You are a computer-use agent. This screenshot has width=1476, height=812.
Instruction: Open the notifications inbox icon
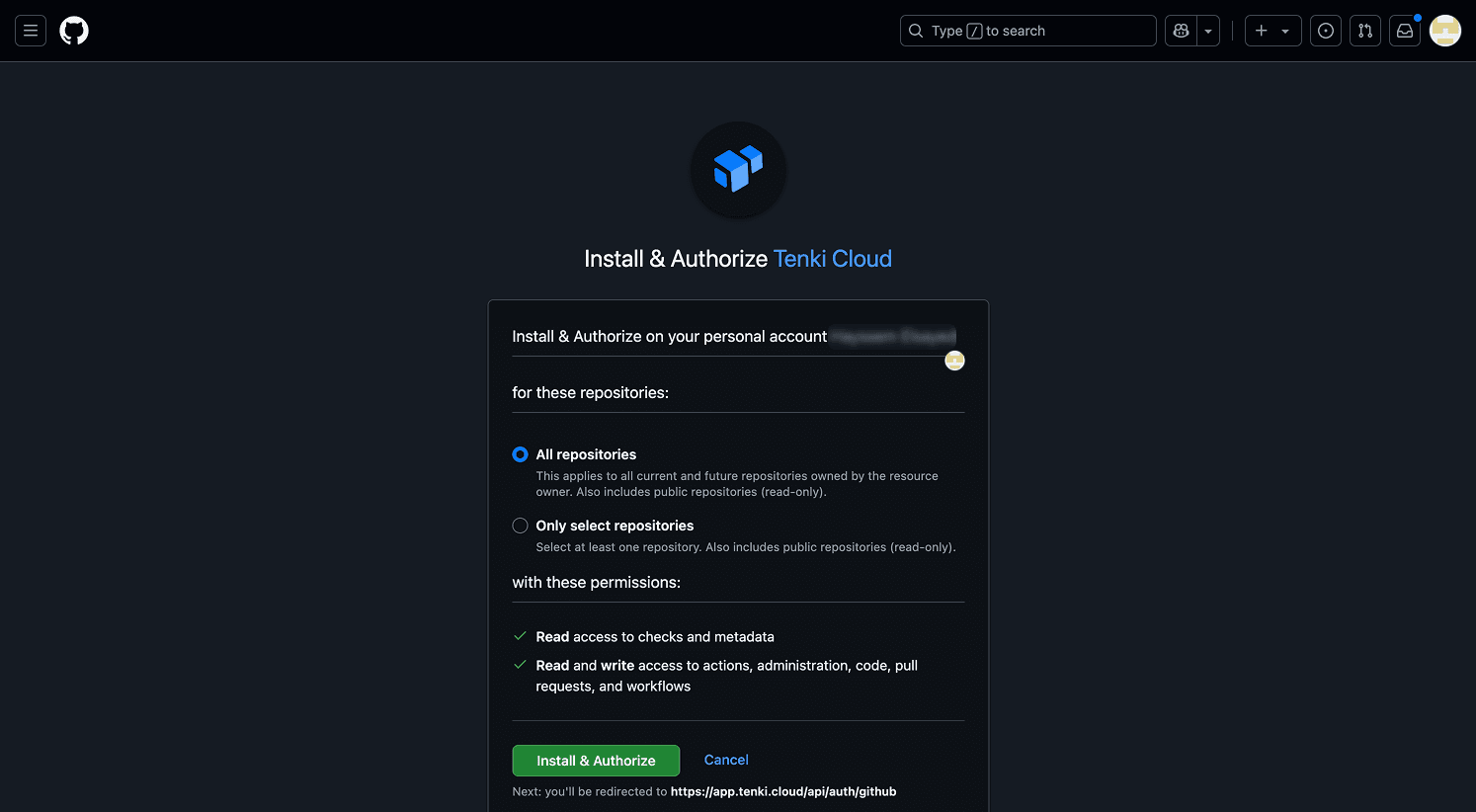pyautogui.click(x=1405, y=31)
